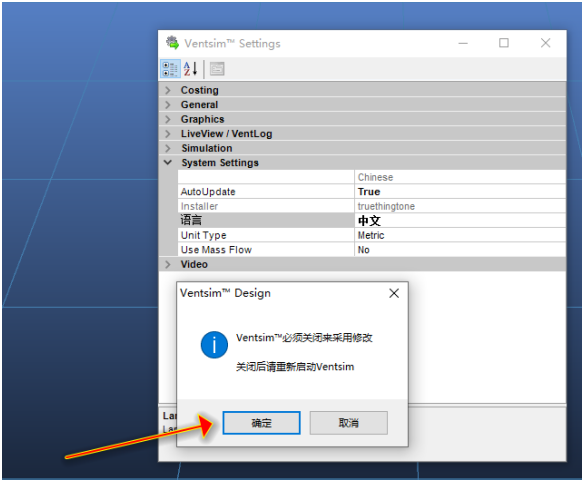The height and width of the screenshot is (482, 584).
Task: Expand the Simulation category
Action: [168, 148]
